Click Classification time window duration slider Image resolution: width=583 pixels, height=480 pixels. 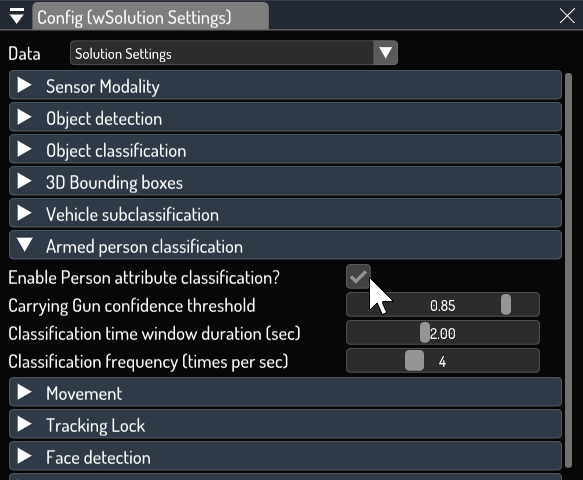pos(442,333)
